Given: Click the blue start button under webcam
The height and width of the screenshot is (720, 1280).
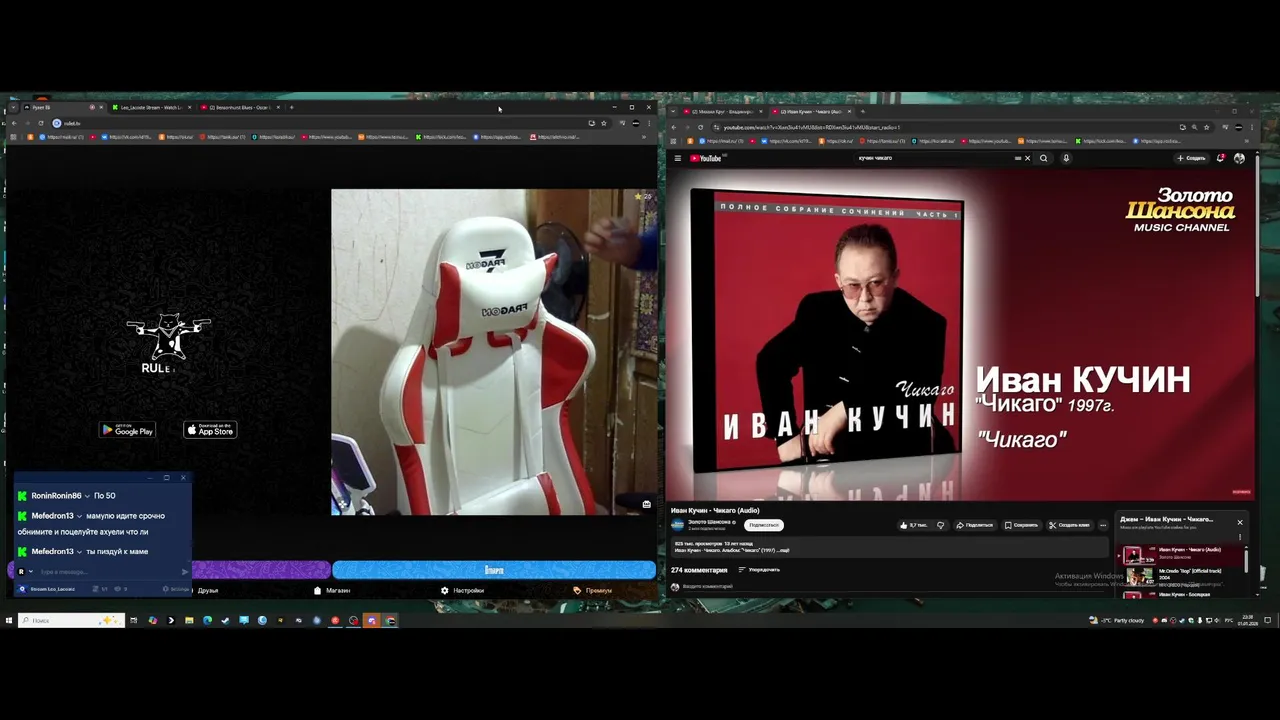Looking at the screenshot, I should point(494,570).
